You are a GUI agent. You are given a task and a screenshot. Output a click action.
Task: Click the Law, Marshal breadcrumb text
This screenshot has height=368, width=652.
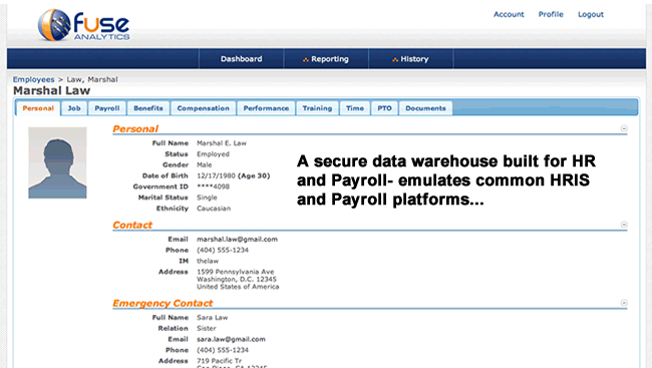92,79
